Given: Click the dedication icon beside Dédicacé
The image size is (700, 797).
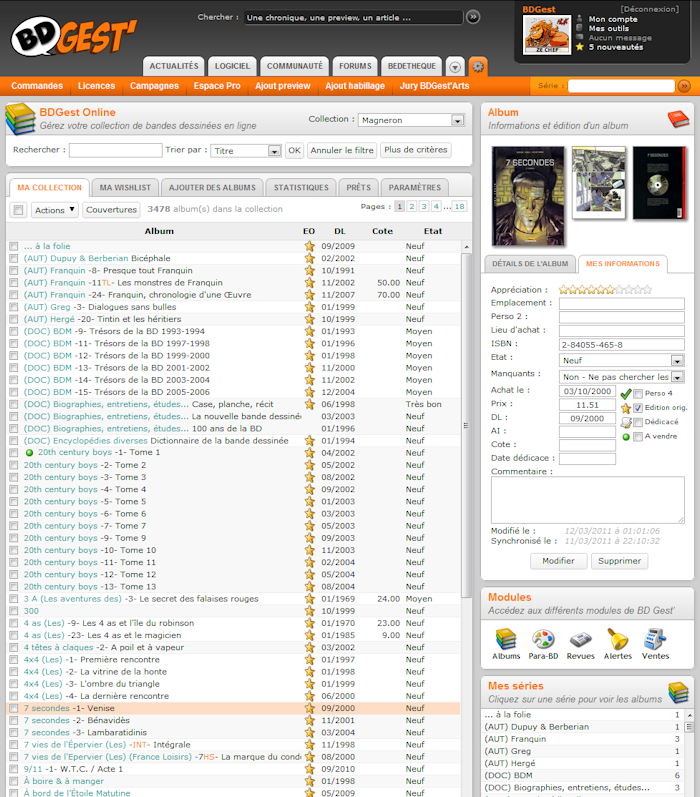Looking at the screenshot, I should pyautogui.click(x=626, y=422).
